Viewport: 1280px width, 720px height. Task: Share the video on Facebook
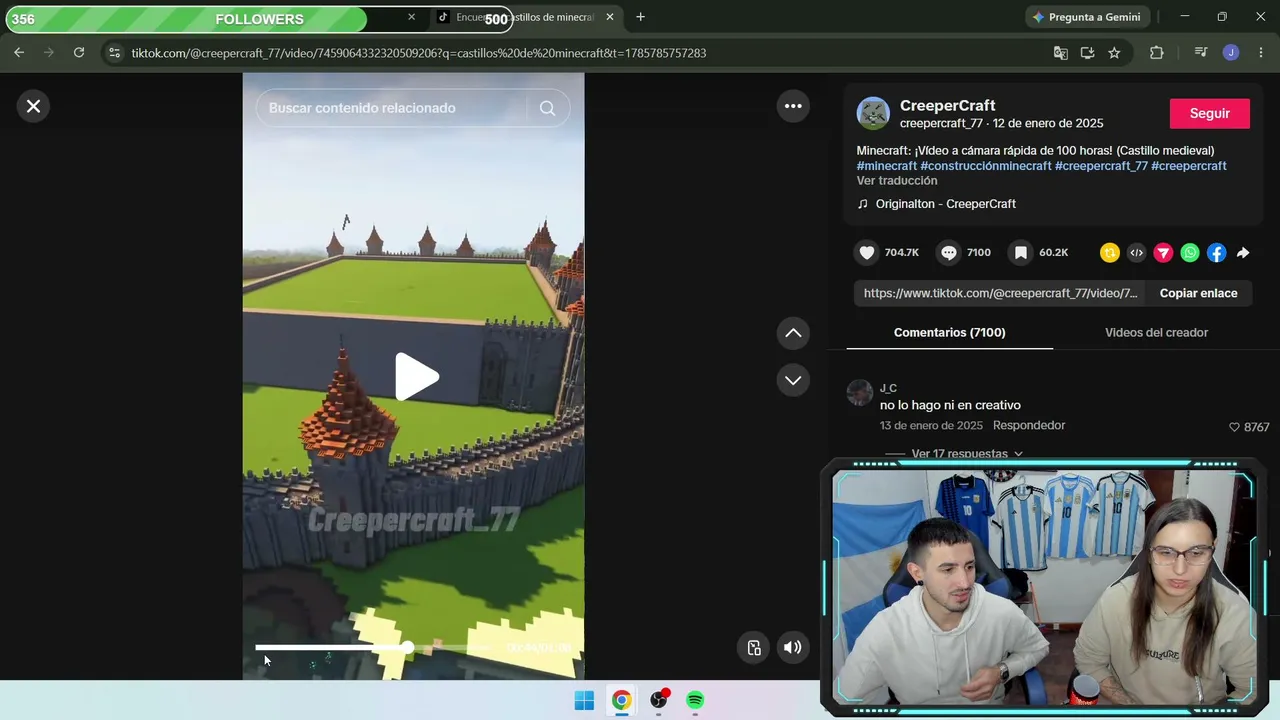point(1216,253)
